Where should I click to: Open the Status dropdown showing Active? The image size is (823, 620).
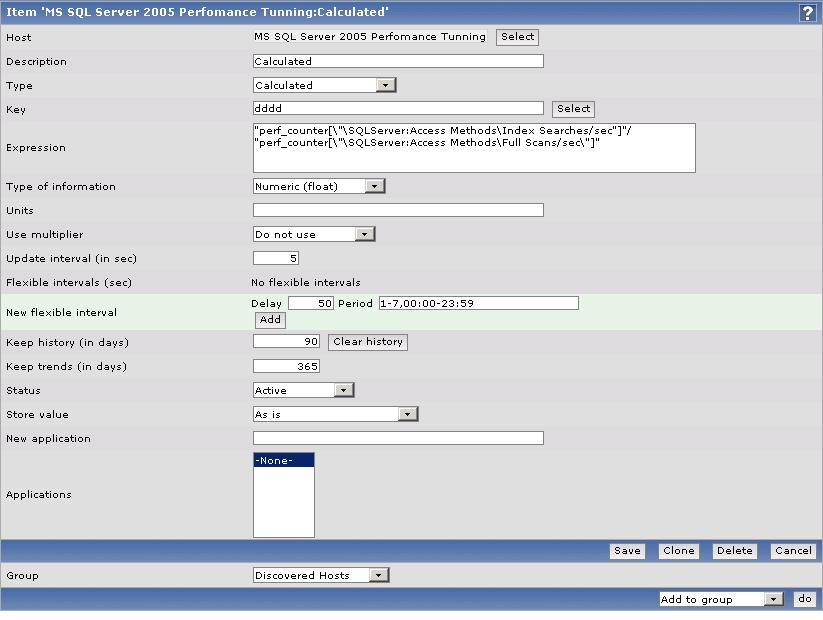tap(303, 390)
